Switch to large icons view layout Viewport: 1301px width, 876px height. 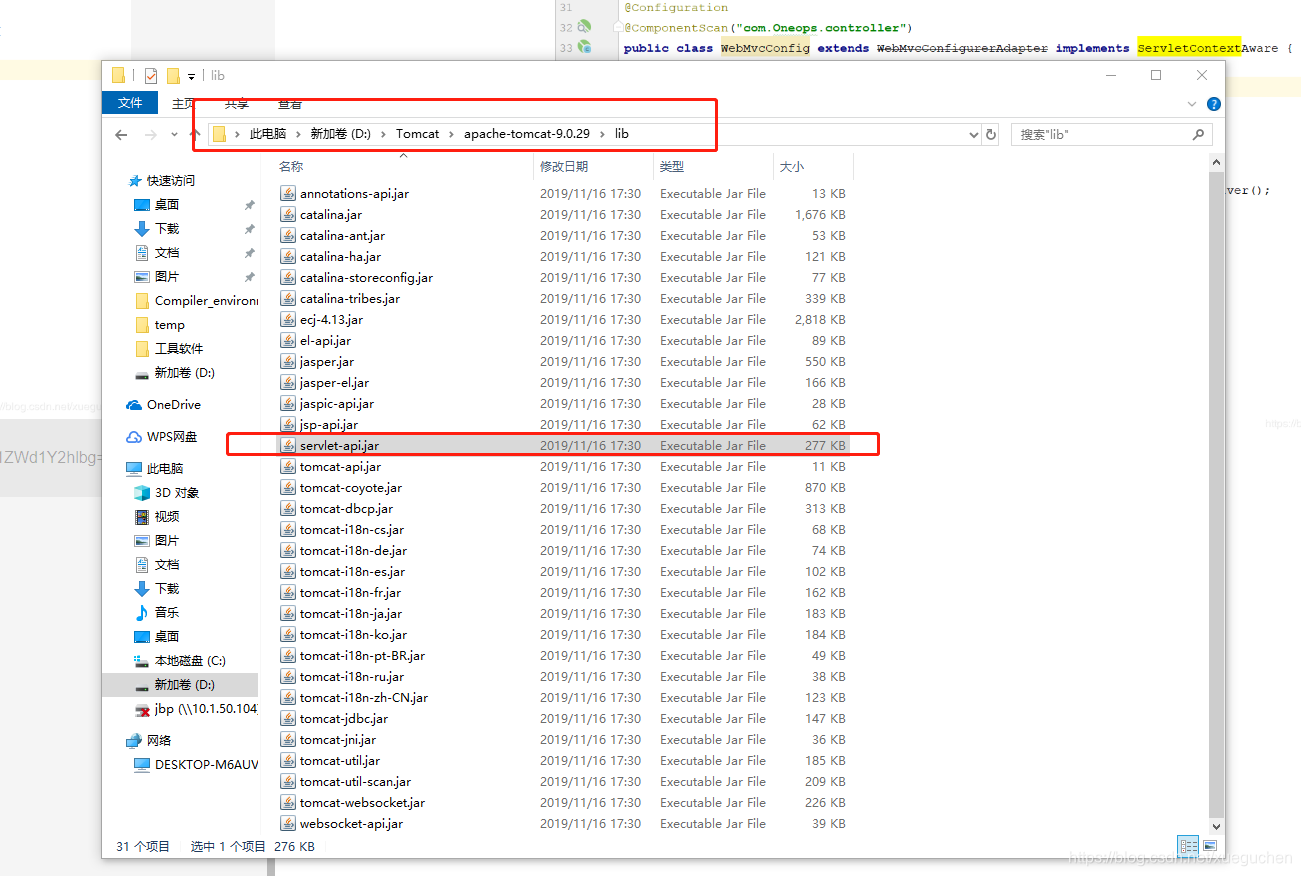point(1209,846)
